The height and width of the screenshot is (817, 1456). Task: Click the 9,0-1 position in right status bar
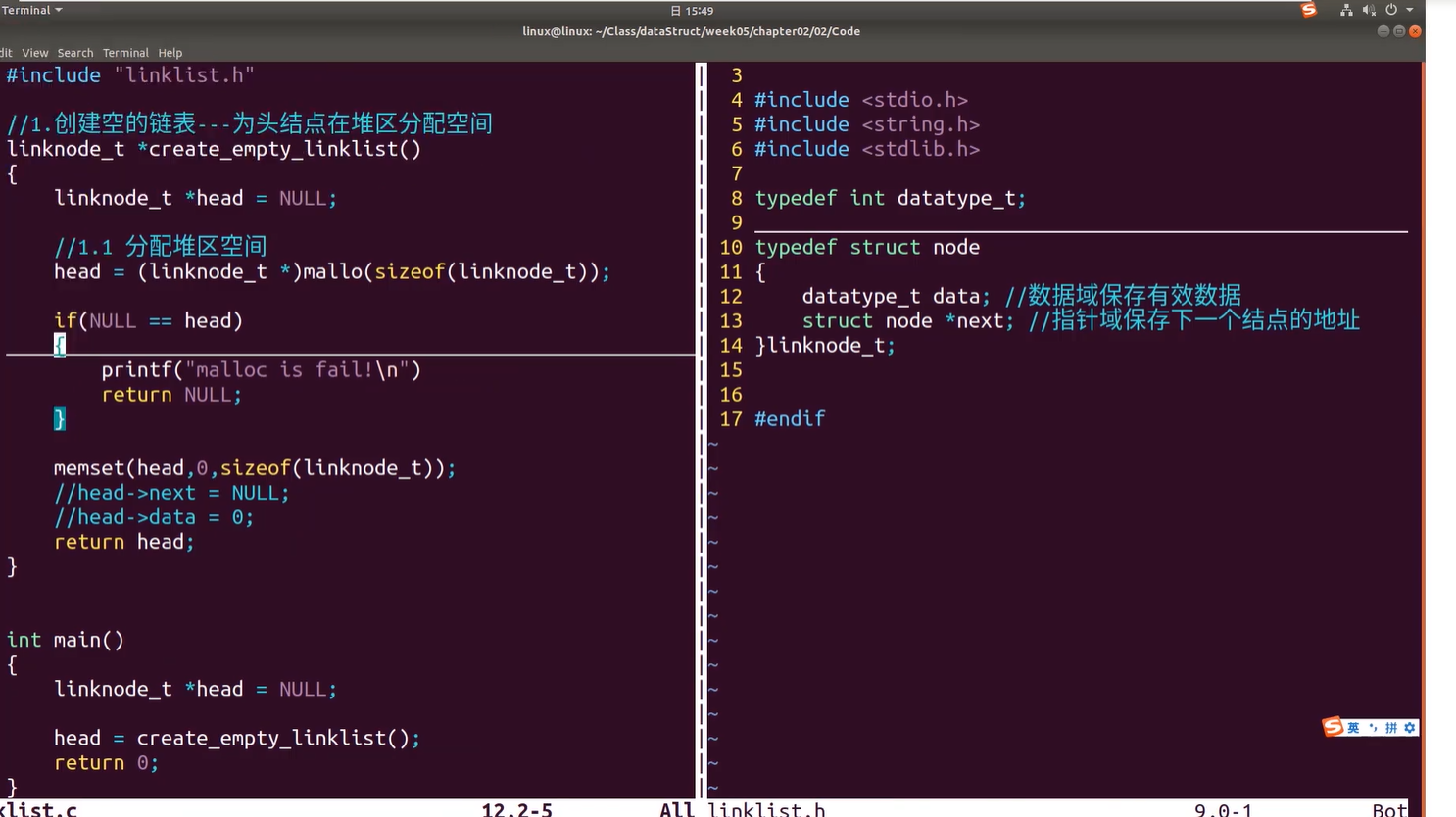coord(1223,810)
